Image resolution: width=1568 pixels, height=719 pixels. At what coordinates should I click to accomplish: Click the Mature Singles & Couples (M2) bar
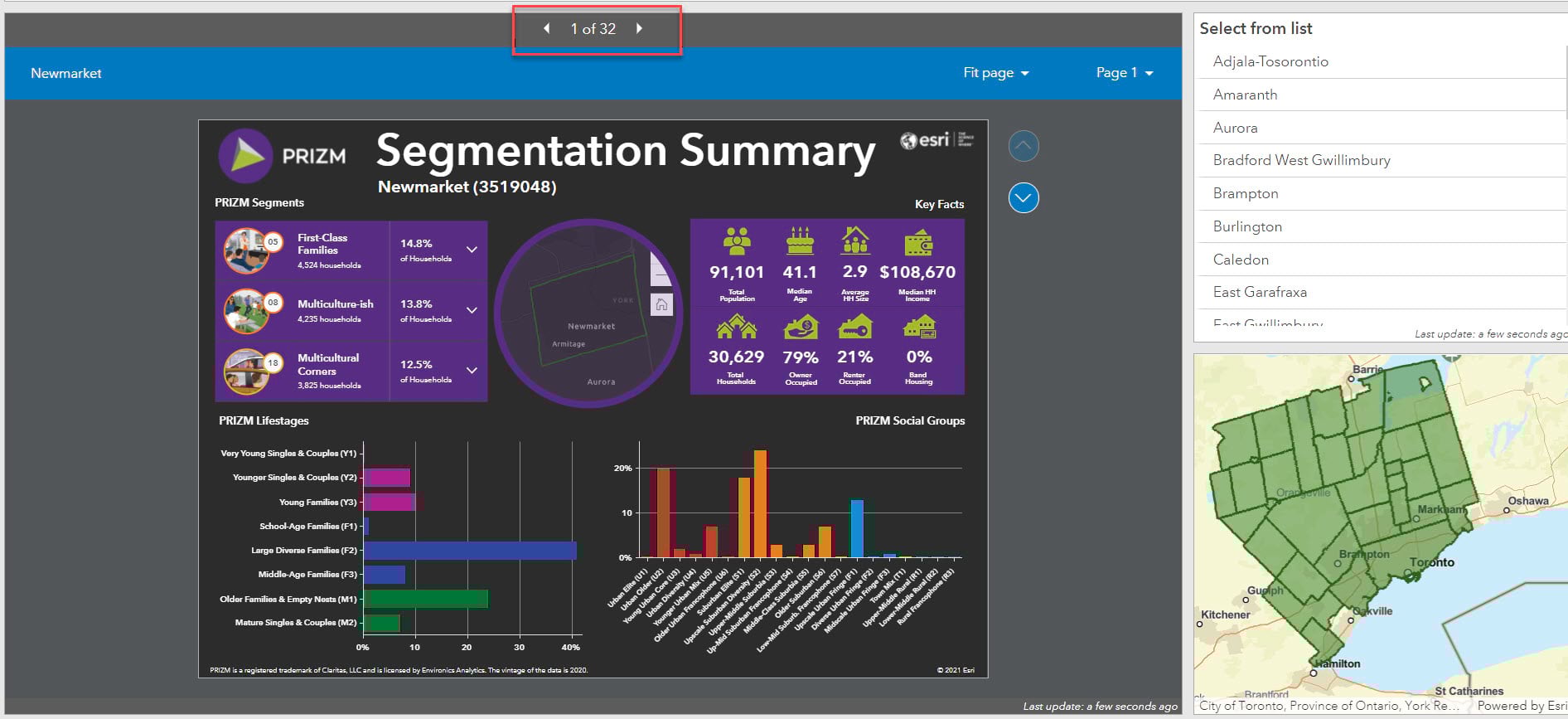pyautogui.click(x=382, y=622)
